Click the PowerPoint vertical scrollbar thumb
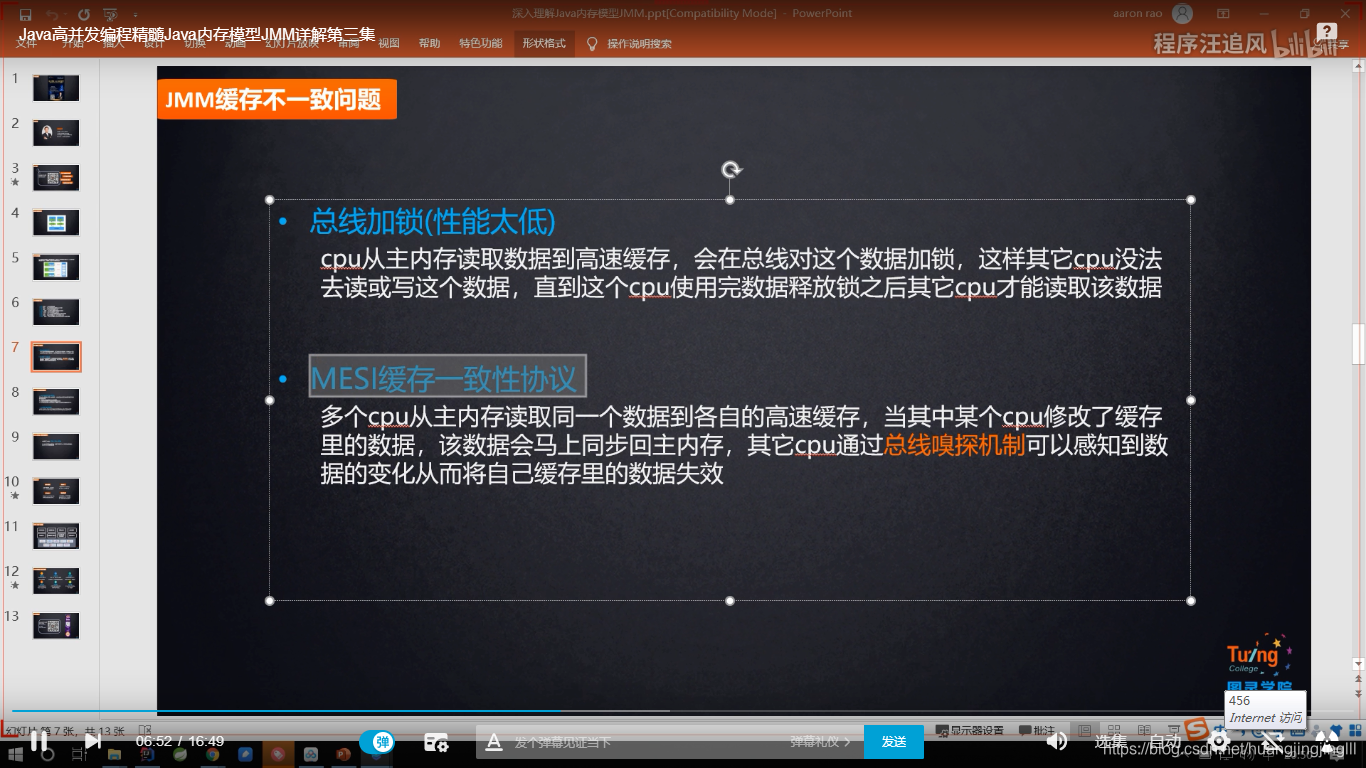Screen dimensions: 1366x768 coord(1358,344)
